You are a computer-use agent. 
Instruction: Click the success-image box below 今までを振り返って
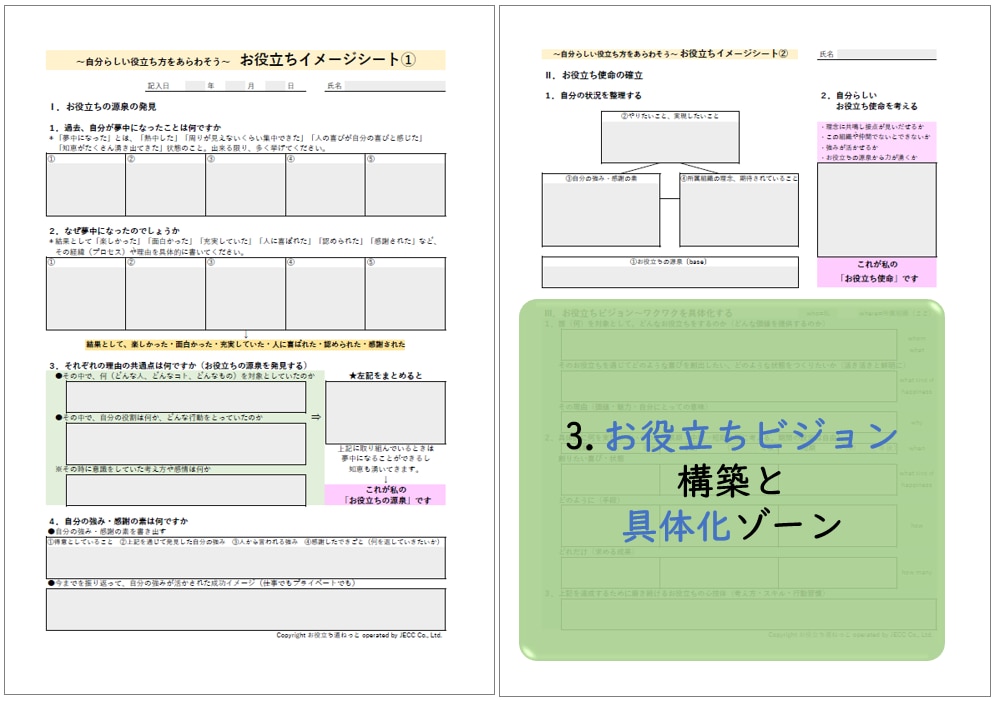pos(246,609)
